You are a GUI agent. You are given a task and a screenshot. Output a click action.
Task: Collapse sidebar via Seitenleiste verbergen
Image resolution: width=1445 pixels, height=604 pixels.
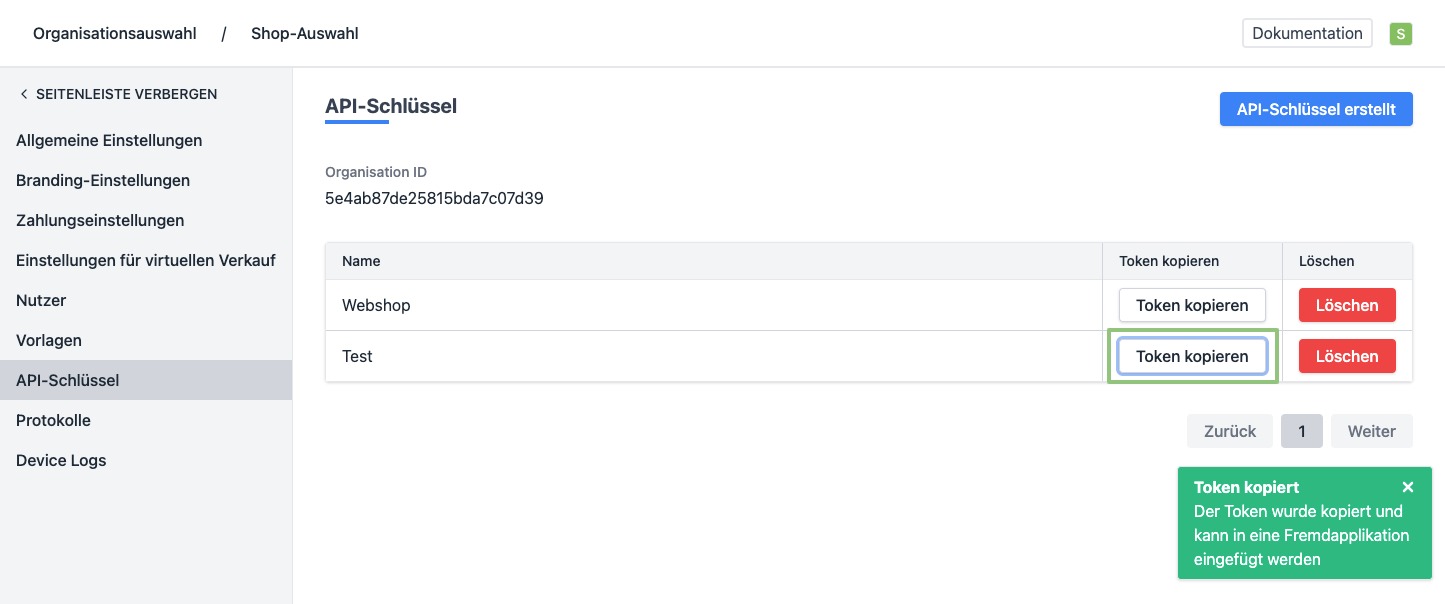(x=118, y=94)
